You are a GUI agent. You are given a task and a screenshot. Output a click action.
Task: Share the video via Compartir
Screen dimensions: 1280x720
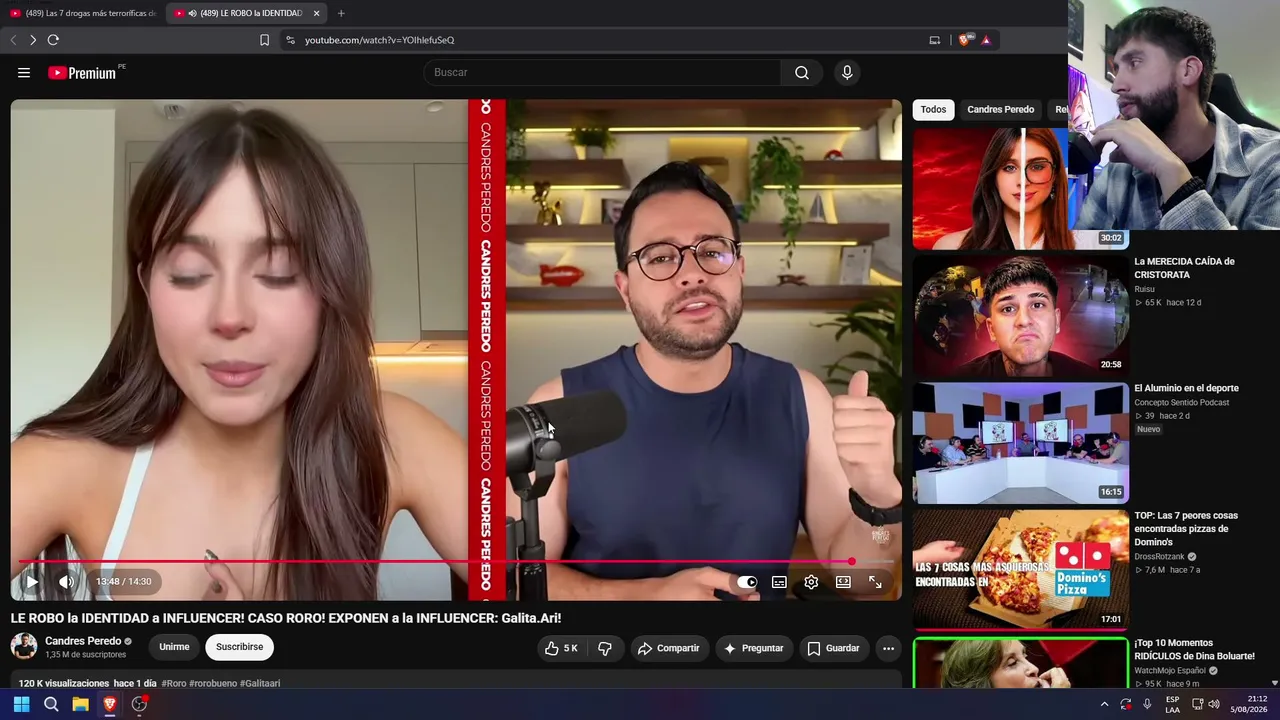[x=669, y=648]
